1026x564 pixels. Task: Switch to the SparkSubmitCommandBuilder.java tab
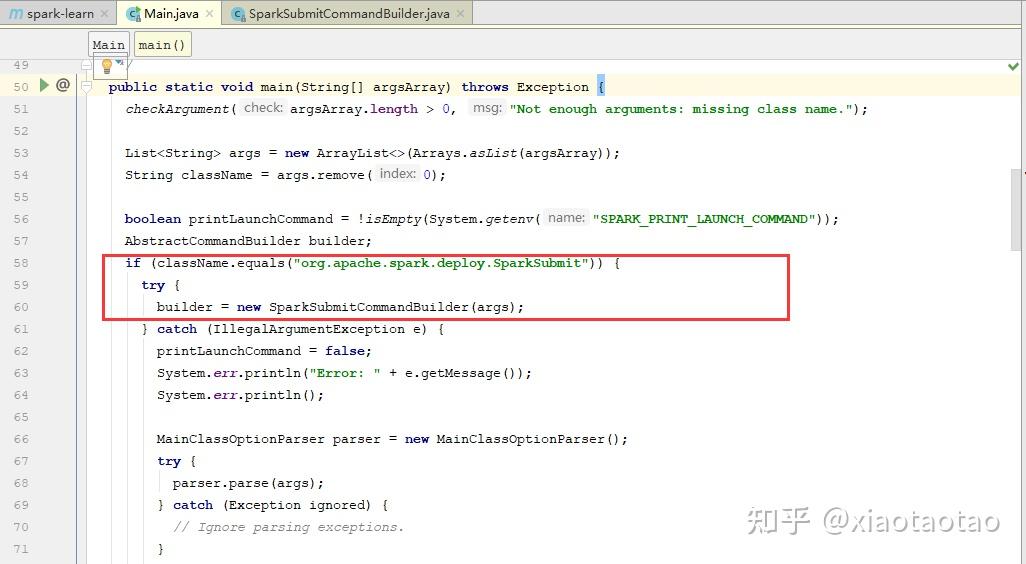(349, 13)
